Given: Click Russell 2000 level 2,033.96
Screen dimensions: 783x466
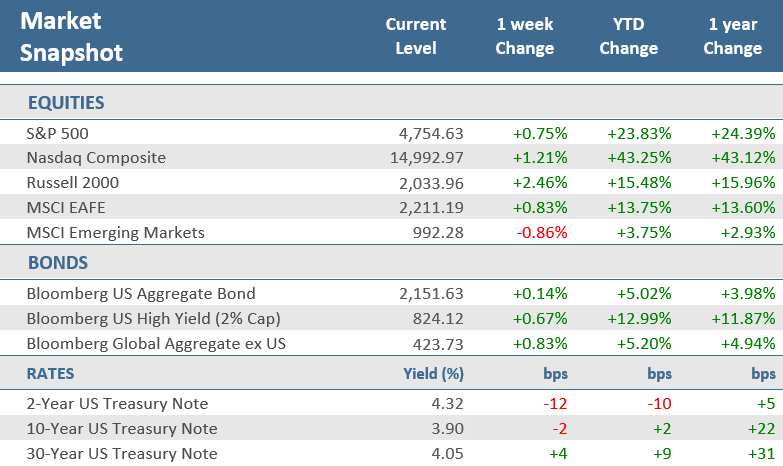Looking at the screenshot, I should pyautogui.click(x=431, y=183).
